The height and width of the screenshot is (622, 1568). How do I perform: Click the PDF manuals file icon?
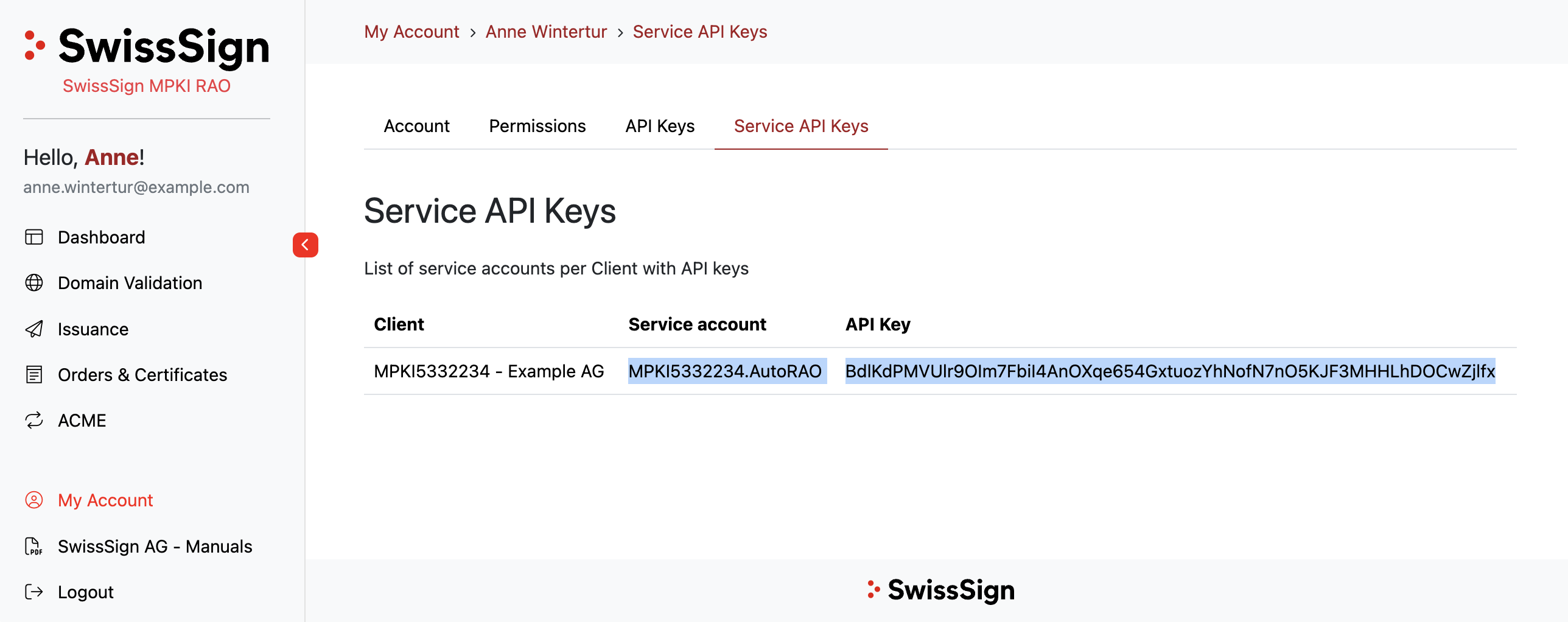pyautogui.click(x=34, y=546)
